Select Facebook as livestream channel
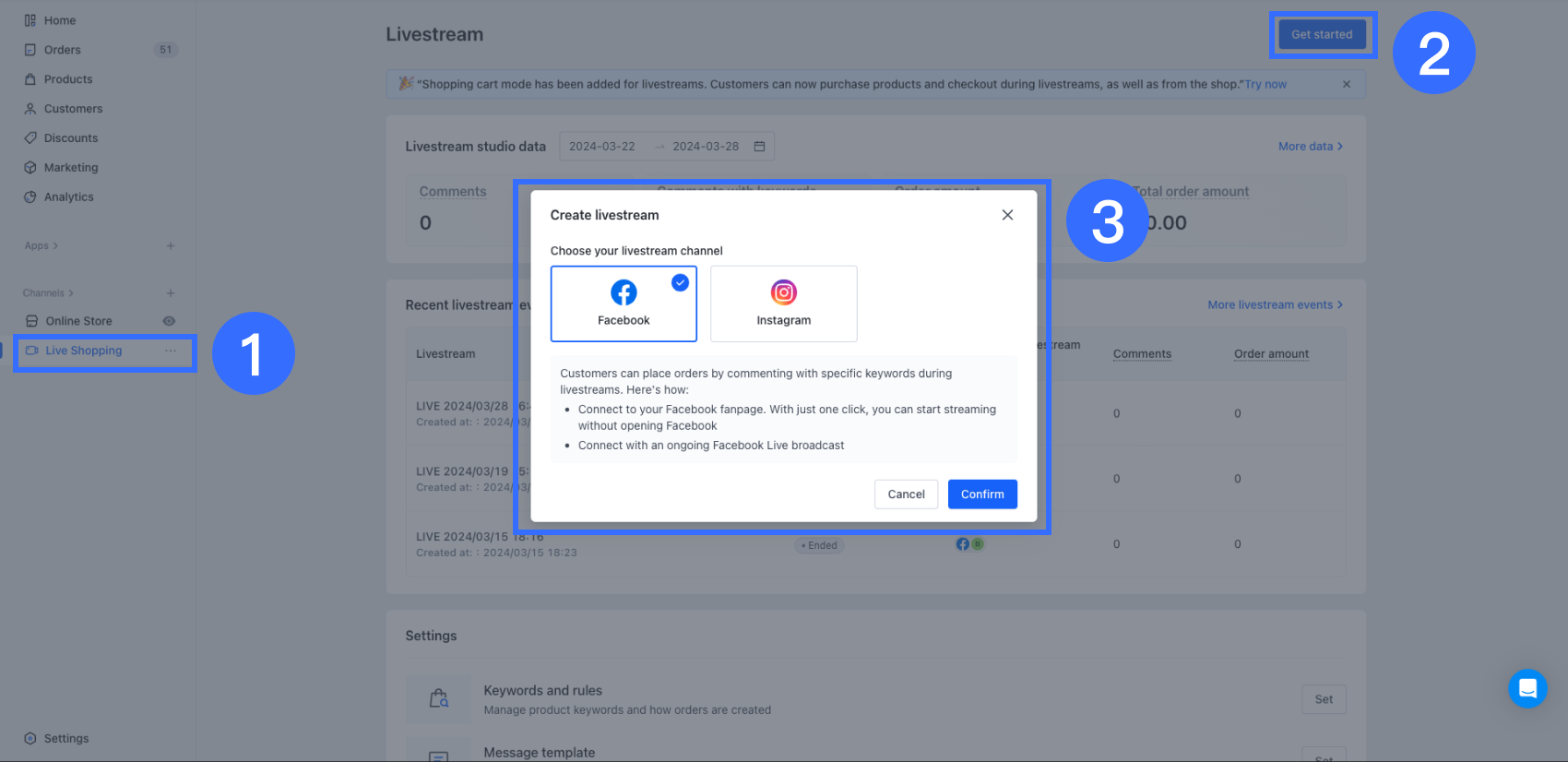This screenshot has width=1568, height=762. [x=624, y=304]
